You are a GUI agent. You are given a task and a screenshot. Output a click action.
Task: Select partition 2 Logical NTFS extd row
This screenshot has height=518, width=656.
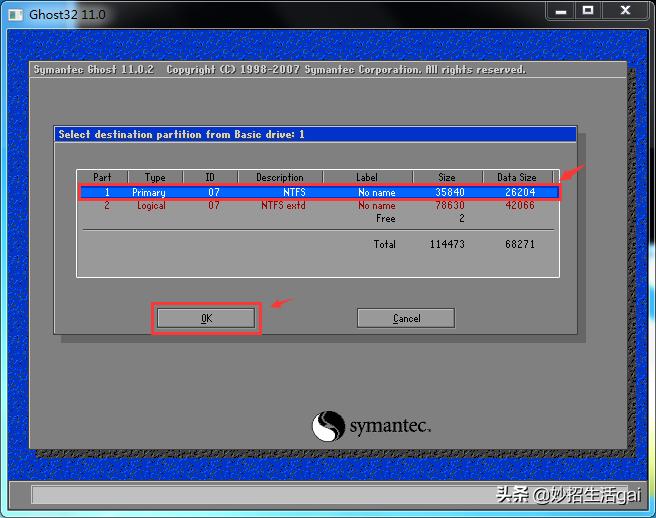click(x=319, y=205)
